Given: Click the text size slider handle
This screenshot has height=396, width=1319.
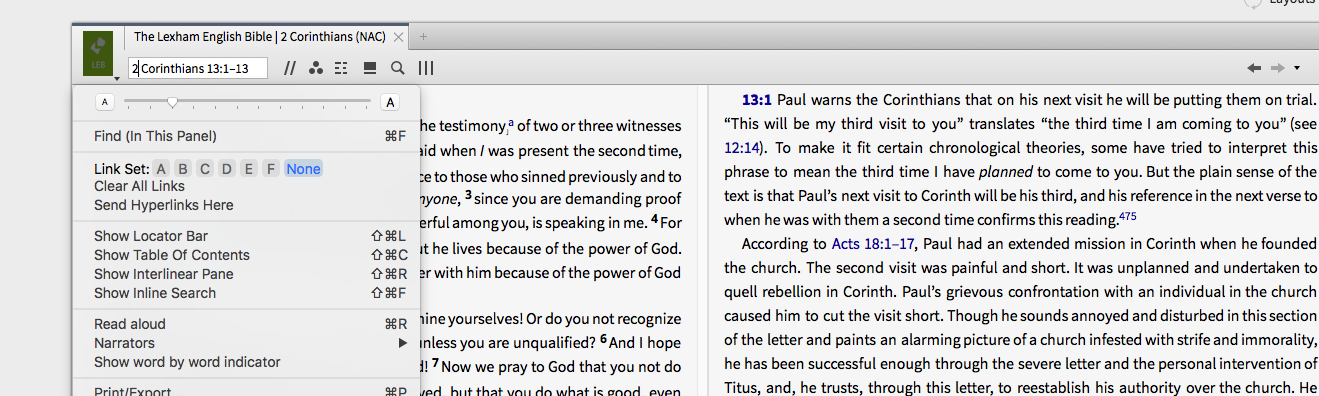Looking at the screenshot, I should 173,102.
